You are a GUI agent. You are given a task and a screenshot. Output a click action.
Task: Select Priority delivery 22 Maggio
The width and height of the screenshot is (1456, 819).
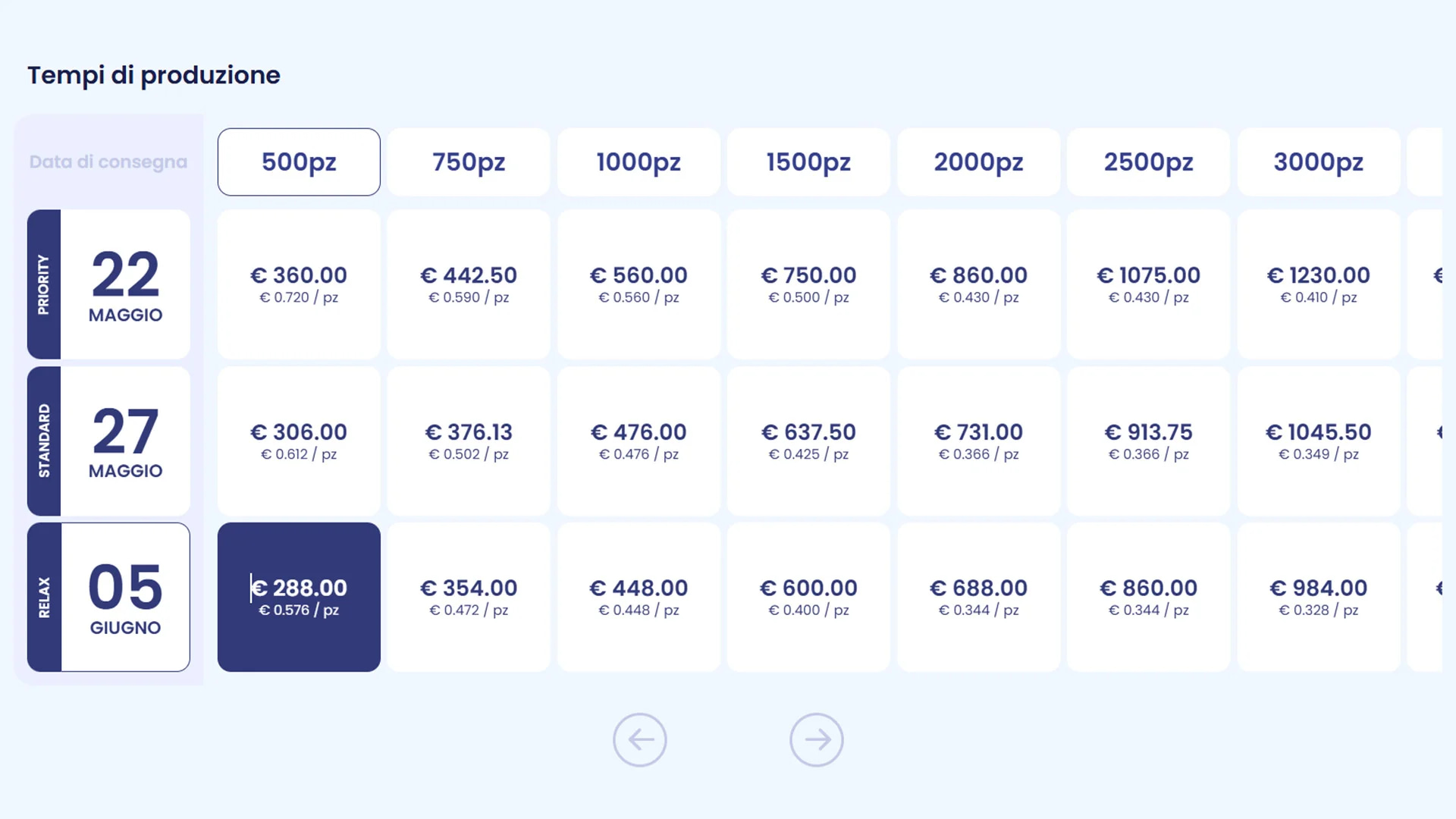(108, 284)
